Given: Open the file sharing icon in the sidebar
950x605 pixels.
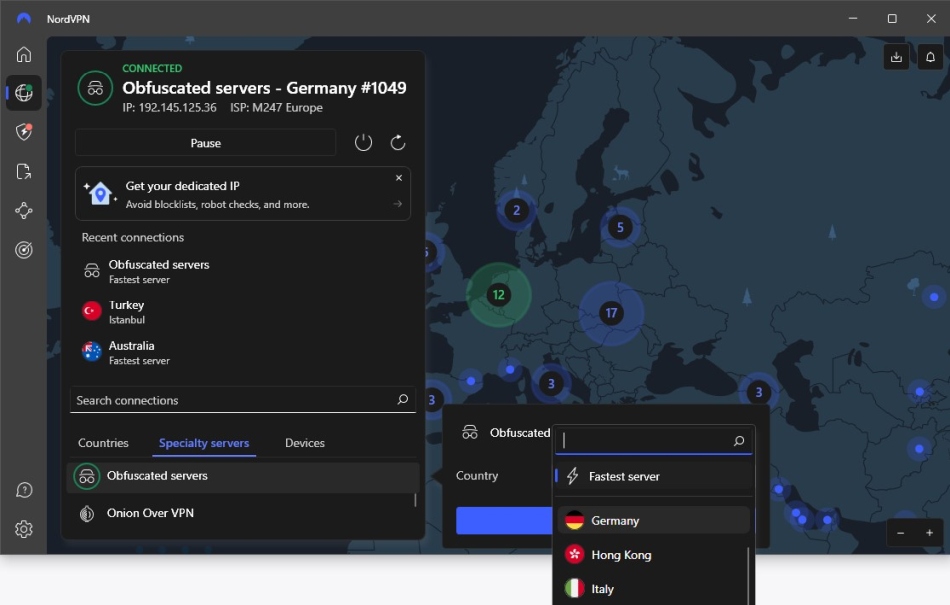Looking at the screenshot, I should pyautogui.click(x=24, y=171).
